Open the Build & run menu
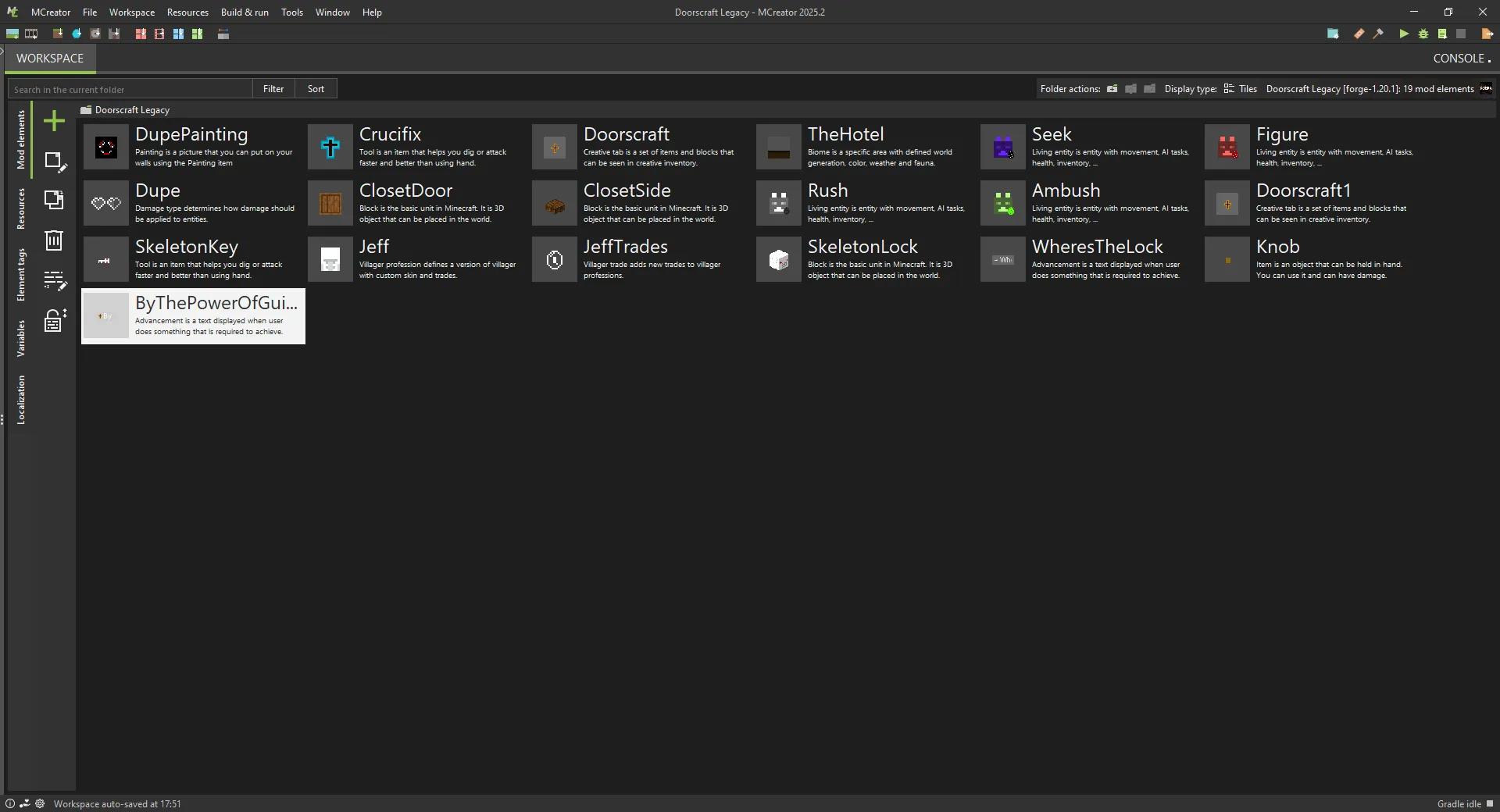 tap(245, 12)
